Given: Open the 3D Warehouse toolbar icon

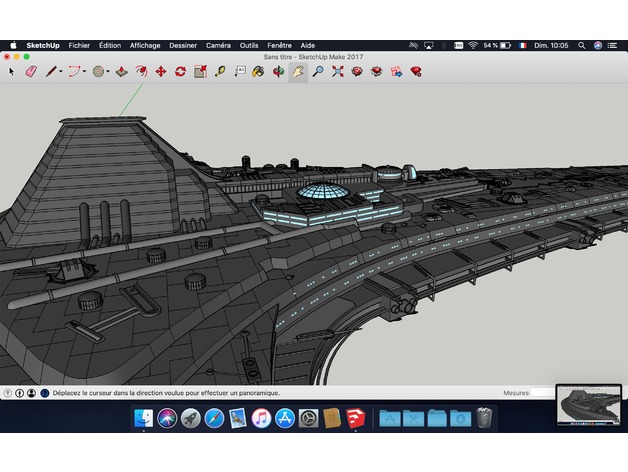Looking at the screenshot, I should 357,72.
